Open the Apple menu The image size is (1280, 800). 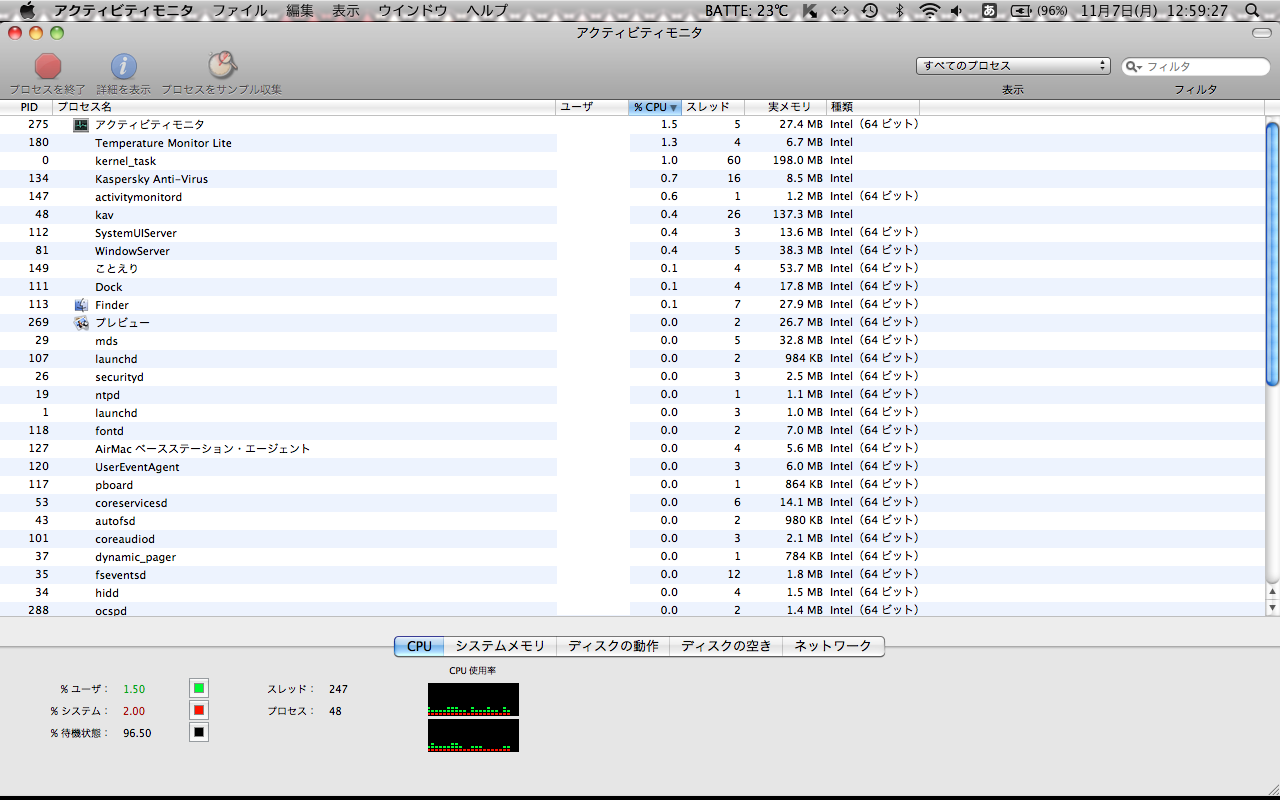click(26, 11)
